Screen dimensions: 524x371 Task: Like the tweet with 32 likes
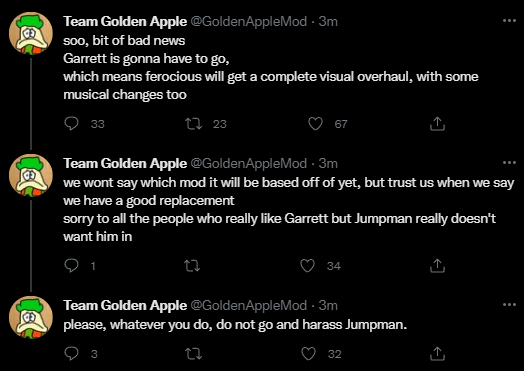(308, 354)
